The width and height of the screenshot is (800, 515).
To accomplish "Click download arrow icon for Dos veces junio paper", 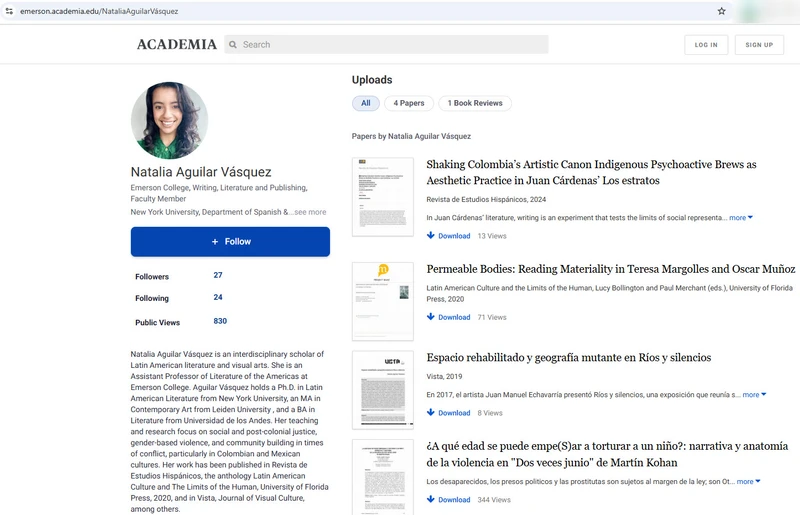I will pos(431,499).
